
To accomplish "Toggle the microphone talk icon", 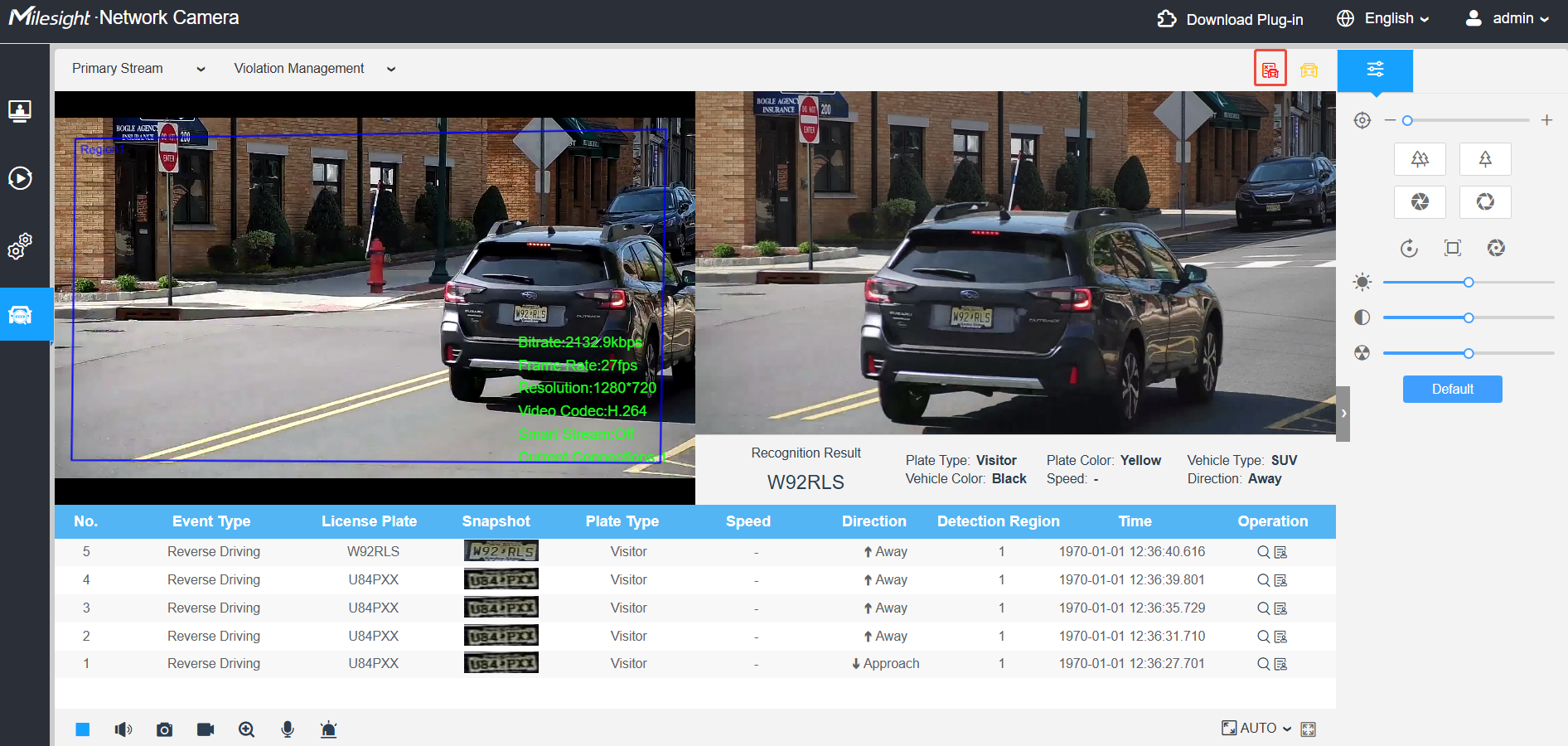I will click(288, 729).
